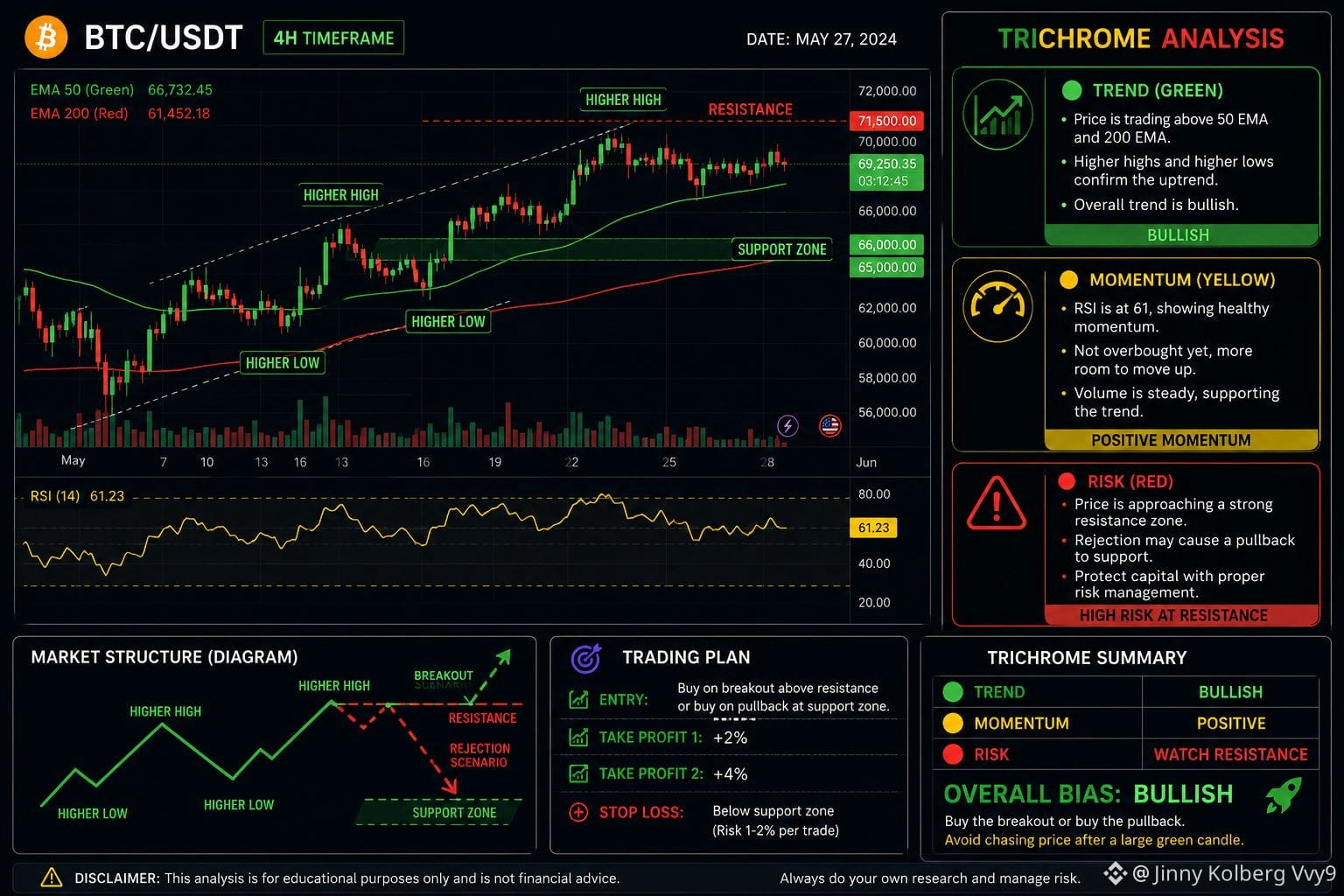Viewport: 1344px width, 896px height.
Task: Click OVERALL BIAS: BULLISH text
Action: (x=1088, y=794)
